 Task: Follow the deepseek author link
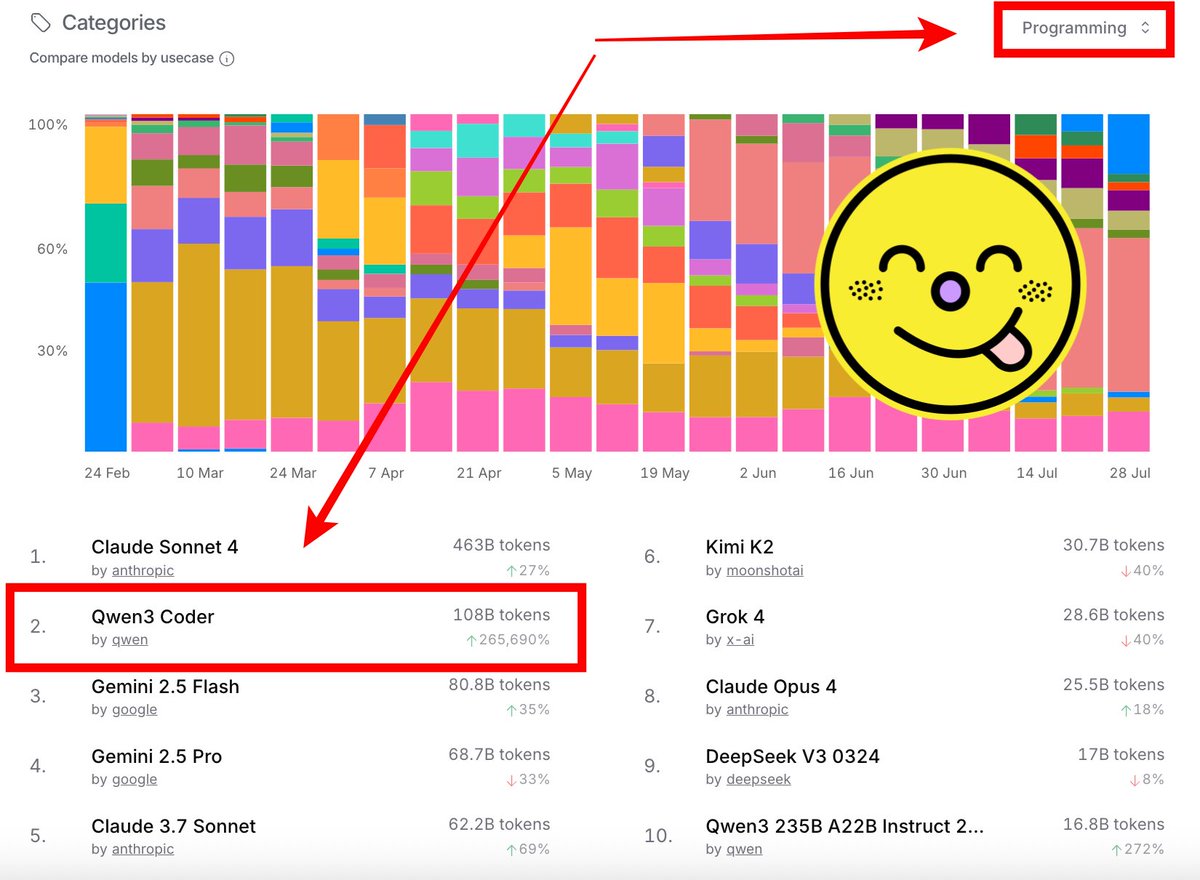pyautogui.click(x=758, y=780)
